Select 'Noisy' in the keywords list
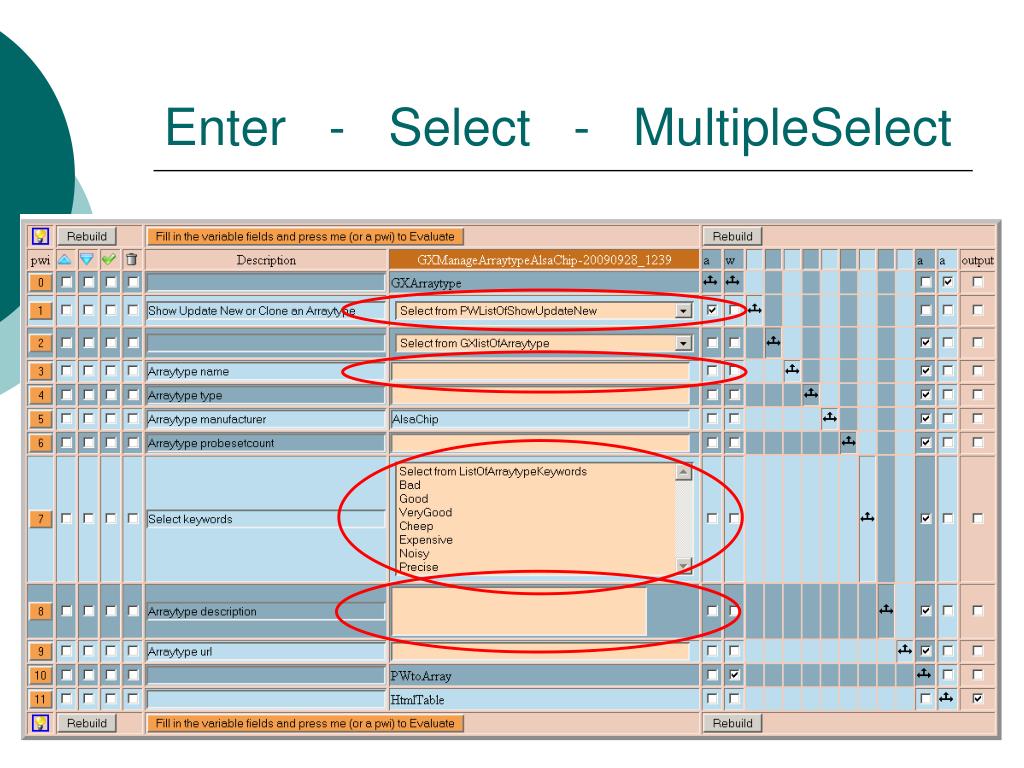This screenshot has width=1024, height=768. tap(414, 554)
